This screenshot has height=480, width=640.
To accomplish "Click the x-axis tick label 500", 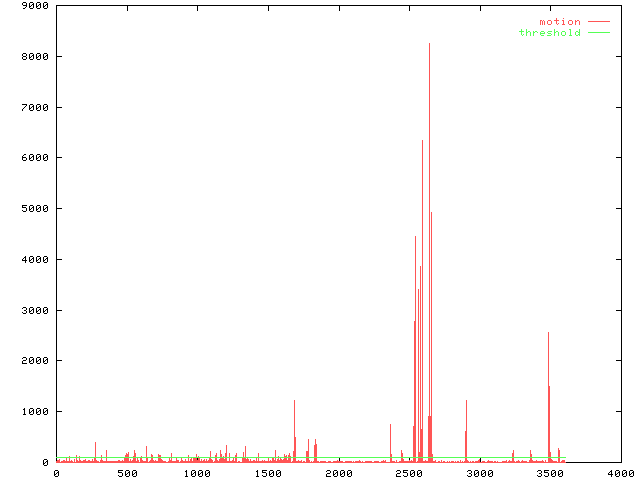I will click(126, 473).
